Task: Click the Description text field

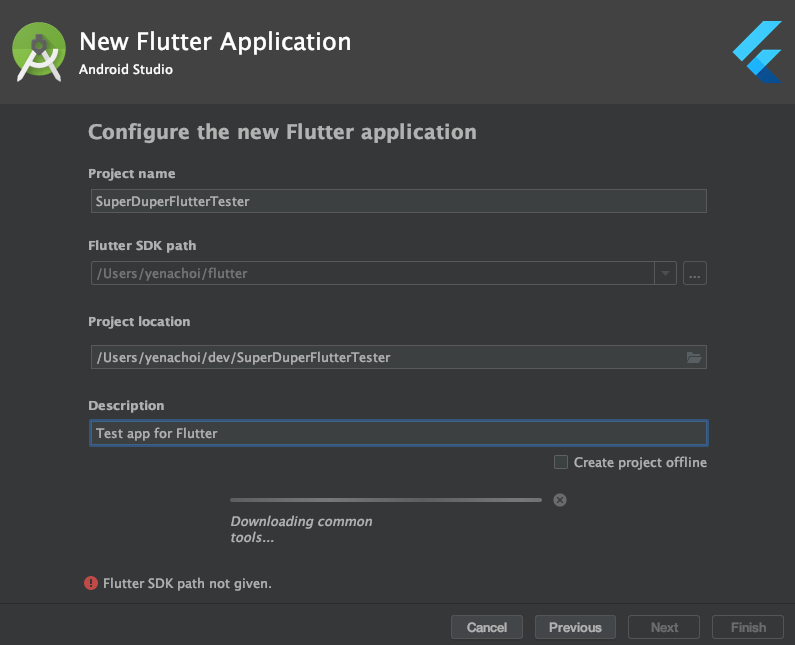Action: point(398,433)
